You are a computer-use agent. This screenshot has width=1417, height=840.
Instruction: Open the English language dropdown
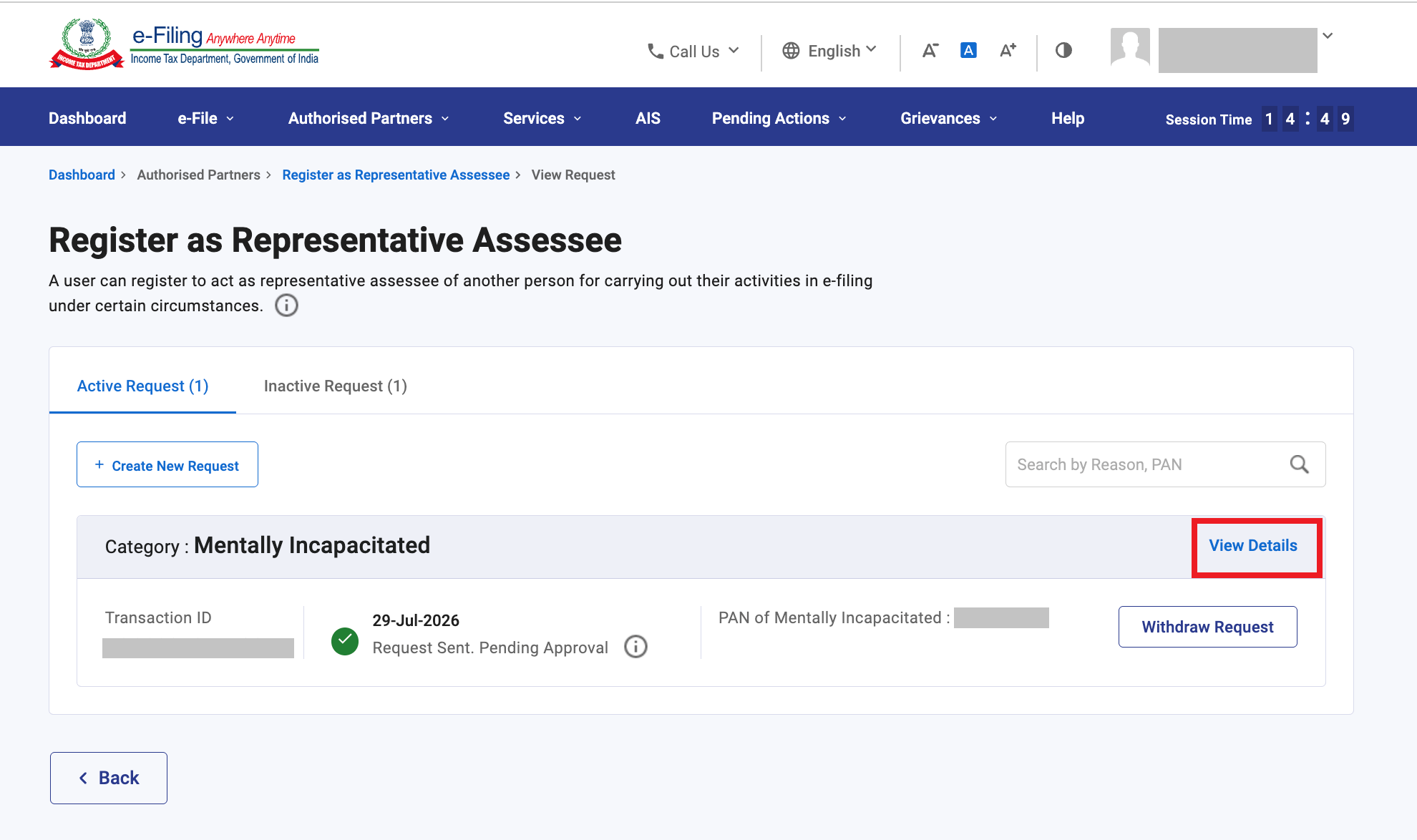829,51
